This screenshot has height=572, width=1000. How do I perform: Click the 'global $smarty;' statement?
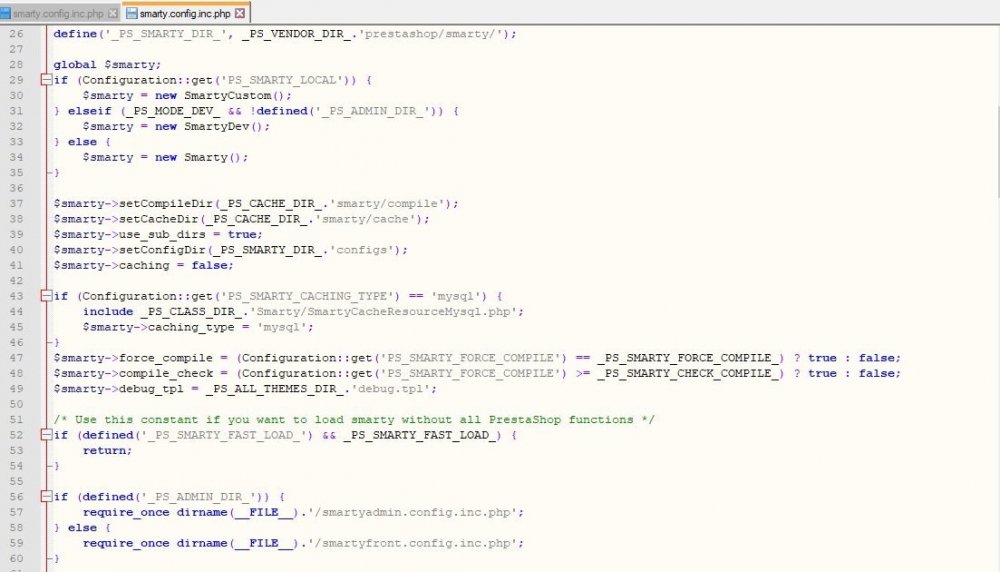point(107,64)
